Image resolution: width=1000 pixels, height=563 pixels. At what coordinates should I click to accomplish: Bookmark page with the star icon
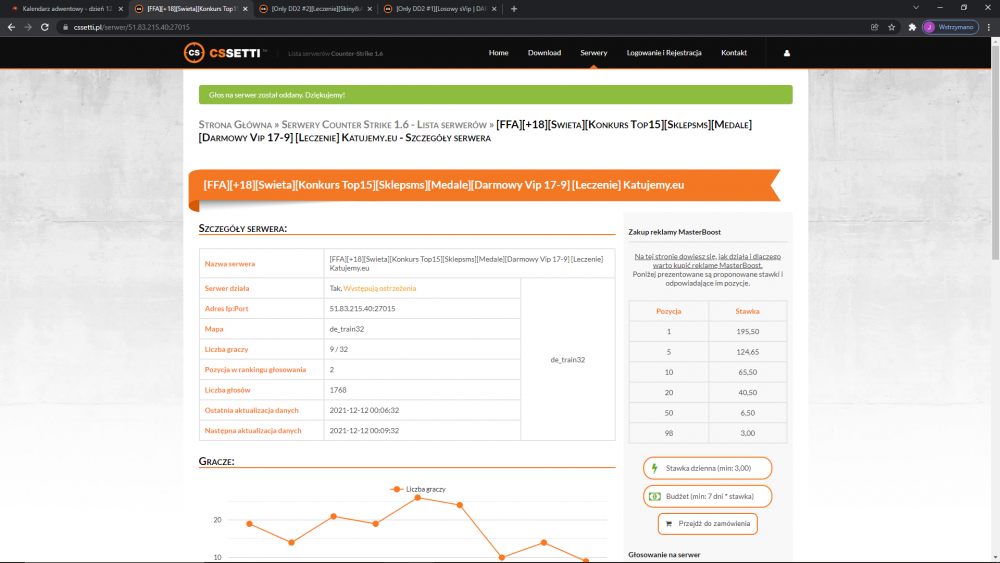892,27
